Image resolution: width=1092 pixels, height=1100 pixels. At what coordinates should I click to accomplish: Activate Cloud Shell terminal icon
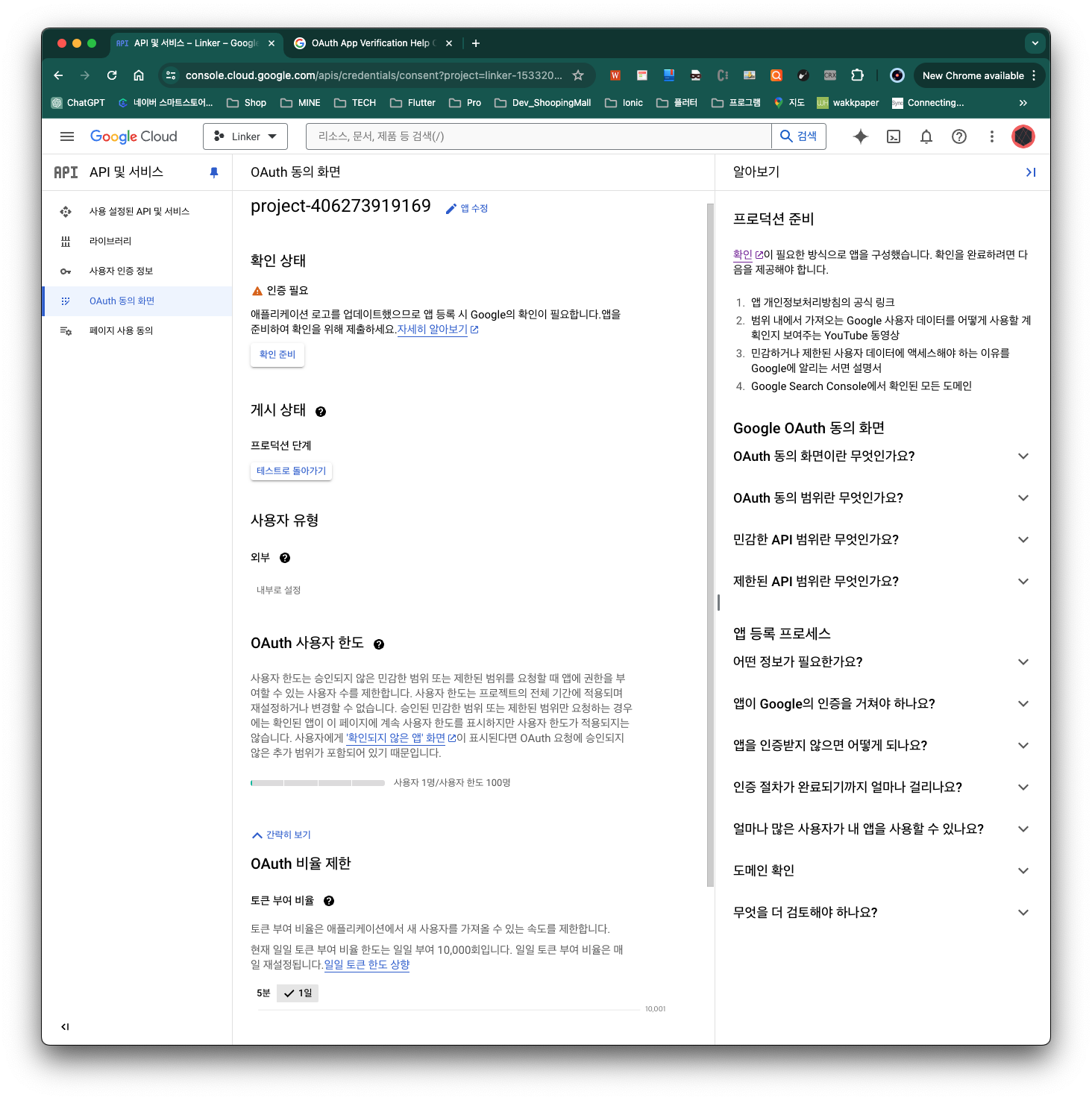(x=893, y=136)
